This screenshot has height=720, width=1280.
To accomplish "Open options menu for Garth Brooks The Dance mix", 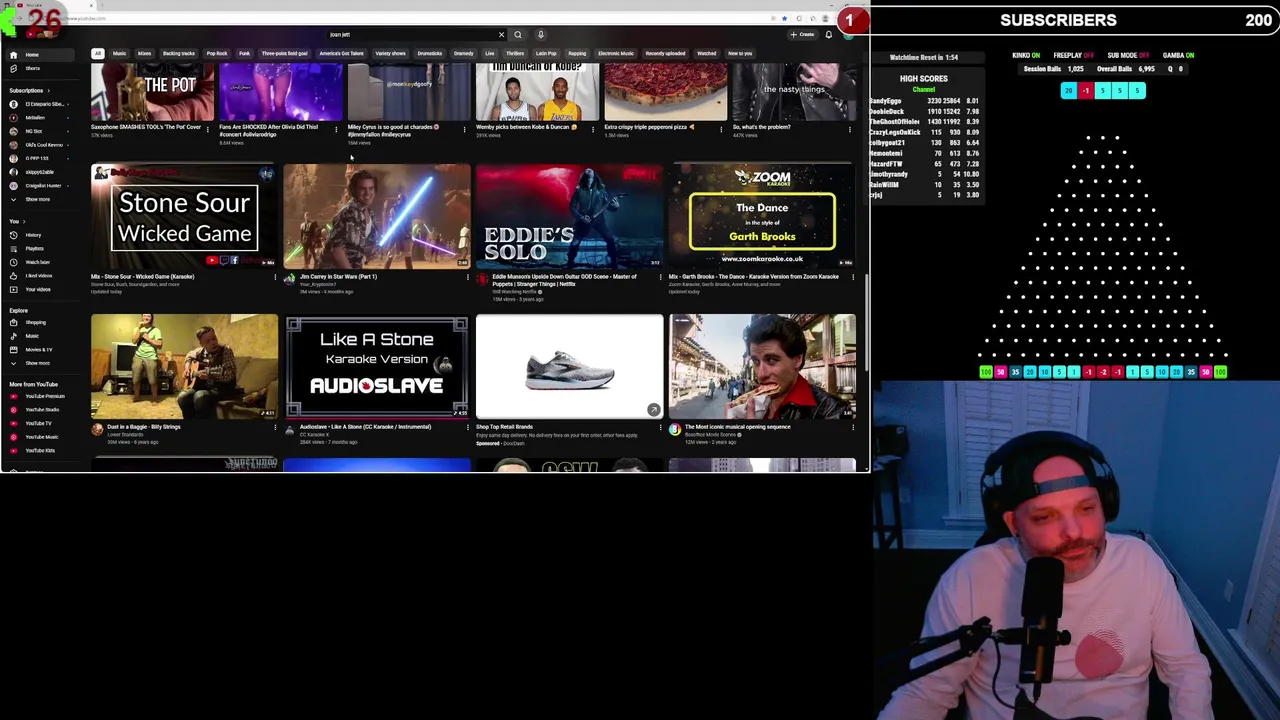I will (852, 278).
